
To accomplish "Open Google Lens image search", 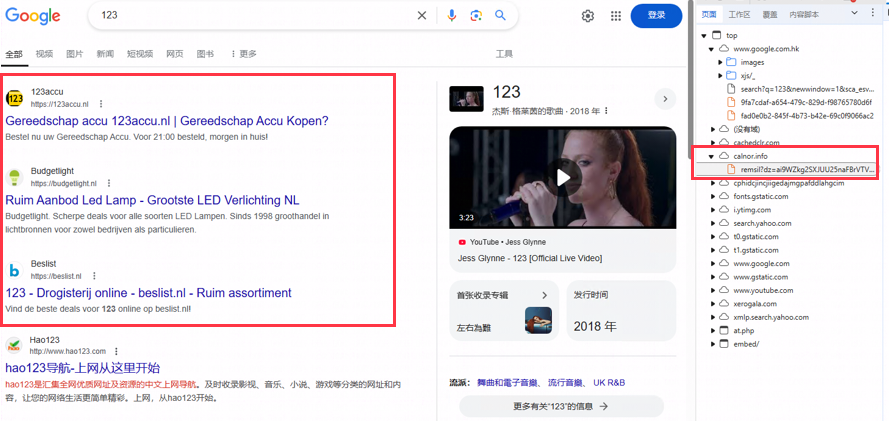I will point(476,15).
